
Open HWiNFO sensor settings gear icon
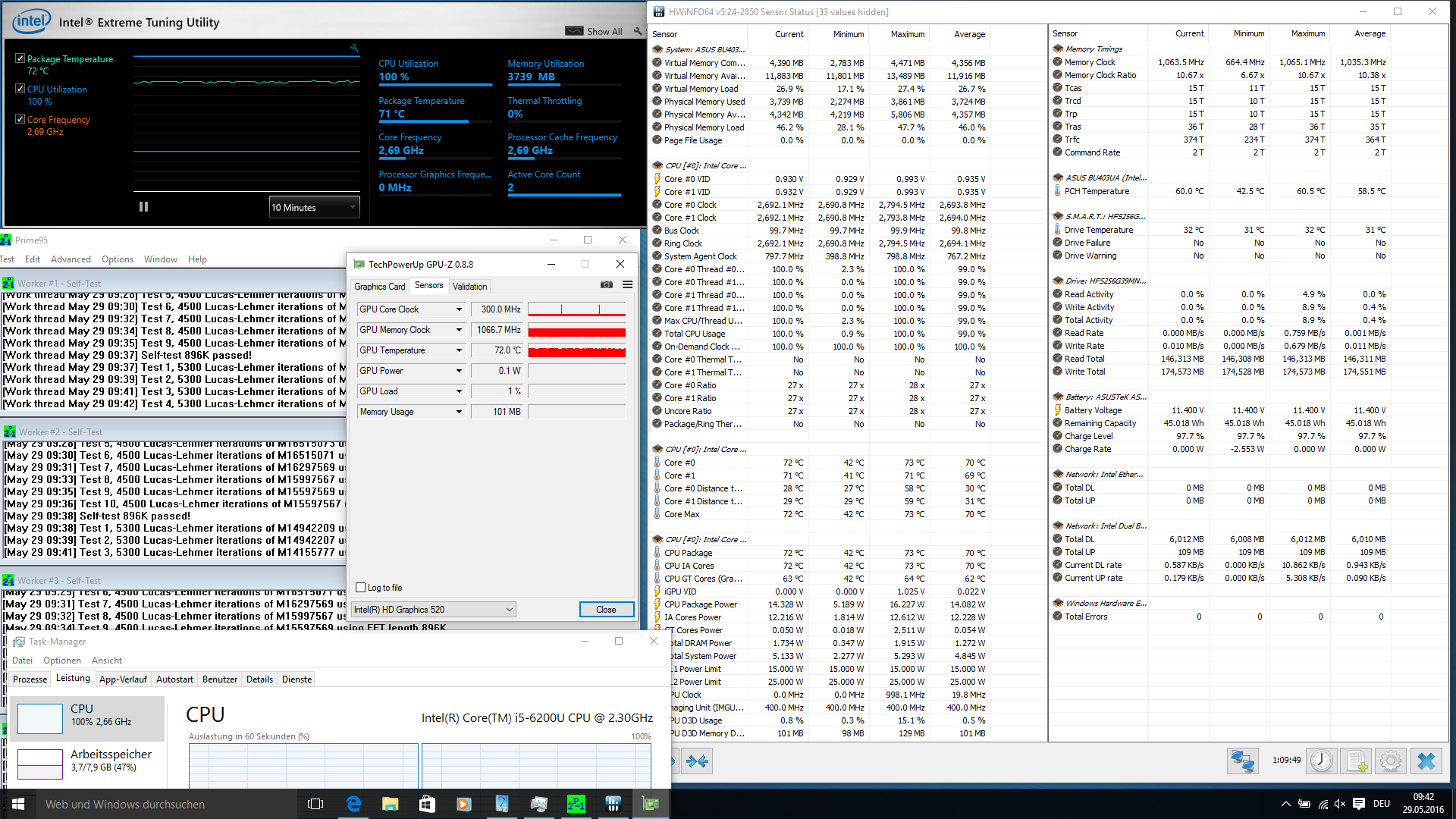pyautogui.click(x=1391, y=761)
